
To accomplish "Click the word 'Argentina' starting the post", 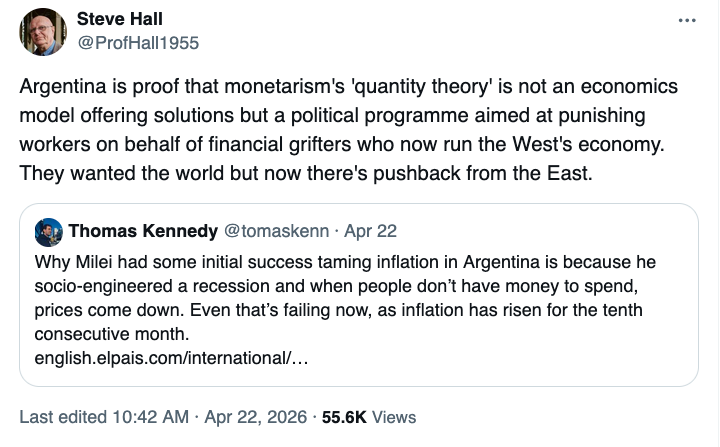I will pyautogui.click(x=62, y=86).
